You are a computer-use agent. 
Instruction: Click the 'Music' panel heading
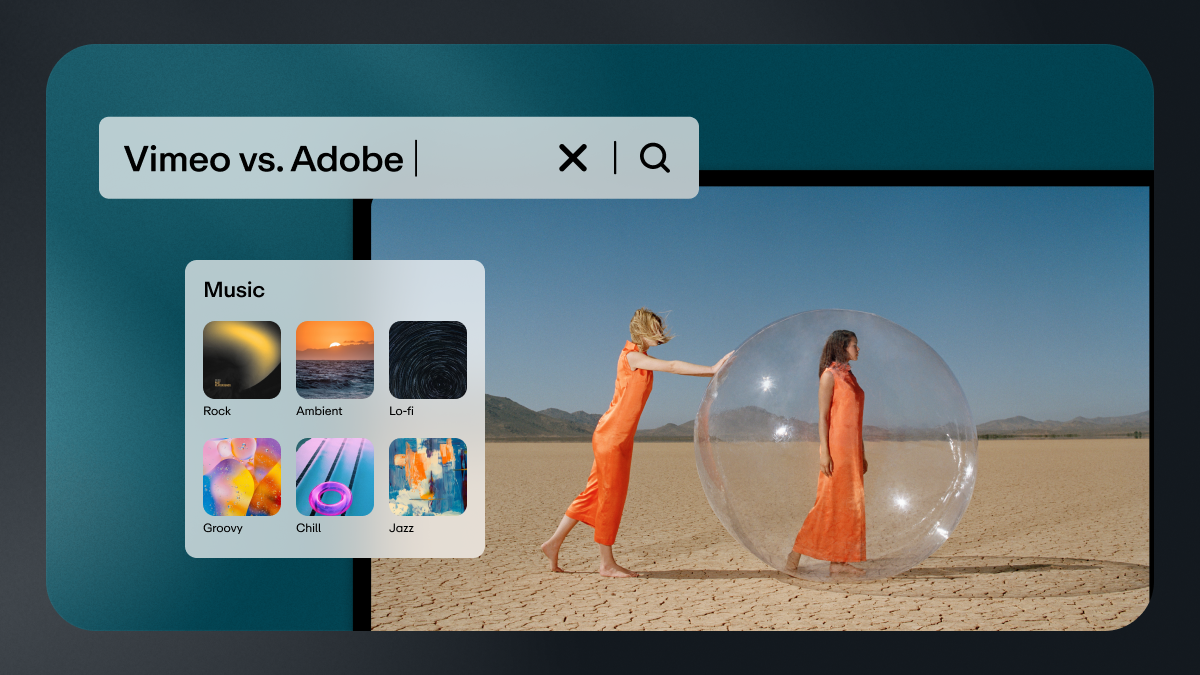click(234, 290)
